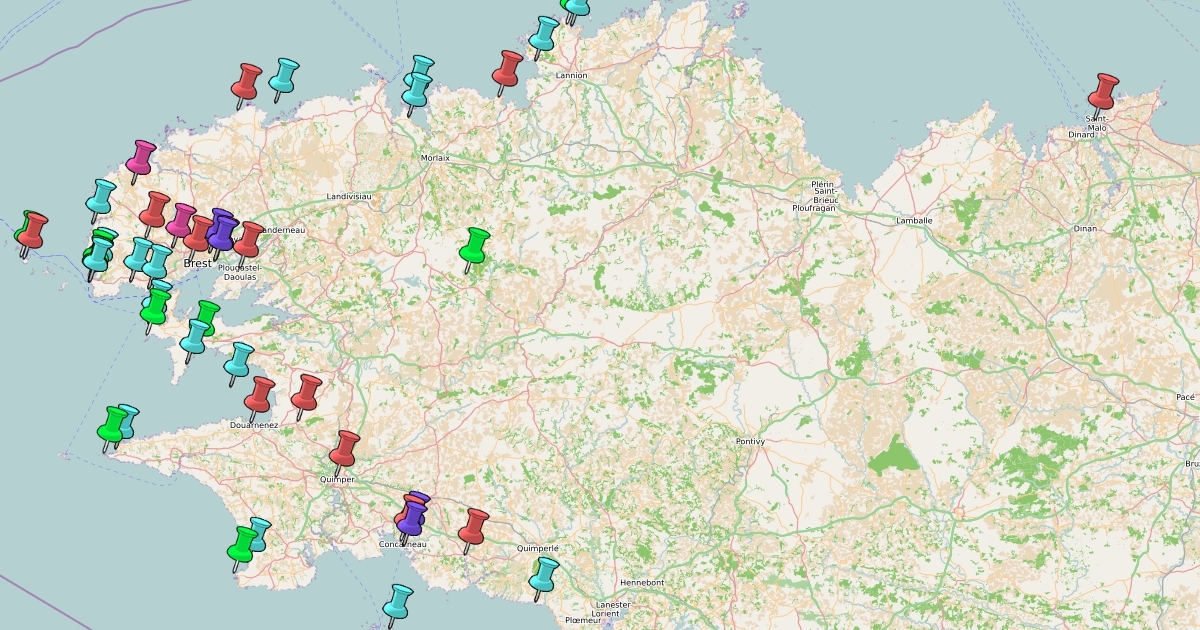Select the cyan pushpin beside the Penmarch green pin
The width and height of the screenshot is (1200, 630).
[258, 535]
